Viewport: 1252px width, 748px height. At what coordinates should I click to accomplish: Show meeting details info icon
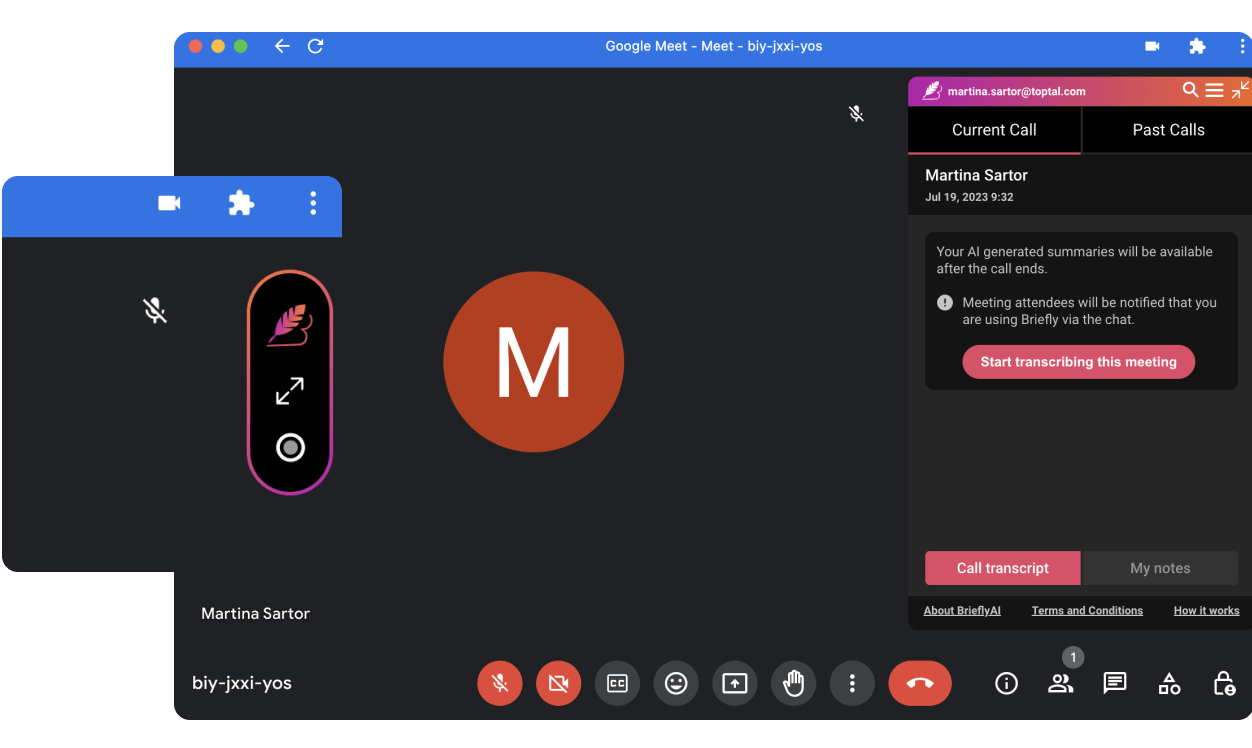click(1007, 684)
